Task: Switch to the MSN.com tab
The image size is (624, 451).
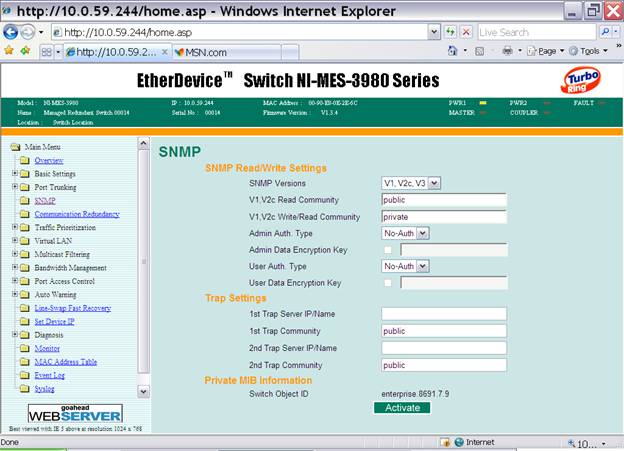Action: tap(208, 52)
